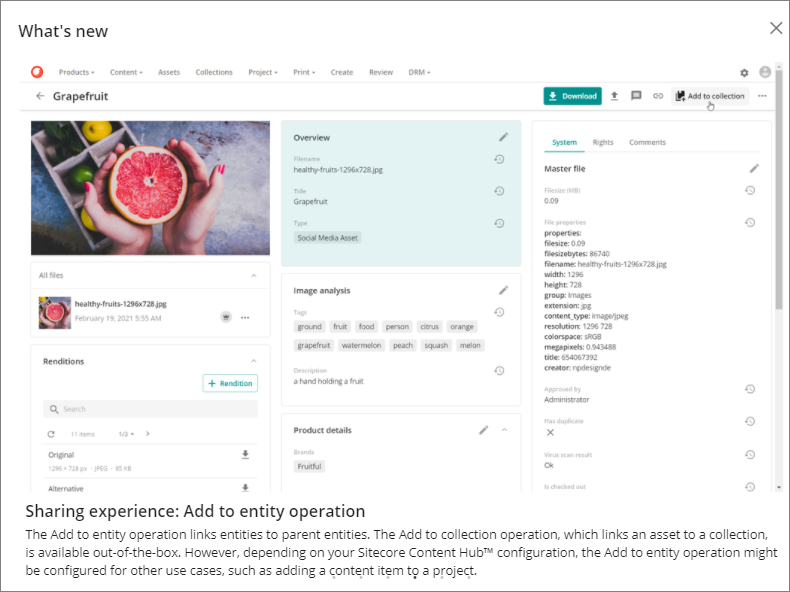Screen dimensions: 790x592
Task: Click the upload icon next to Download
Action: tap(614, 96)
